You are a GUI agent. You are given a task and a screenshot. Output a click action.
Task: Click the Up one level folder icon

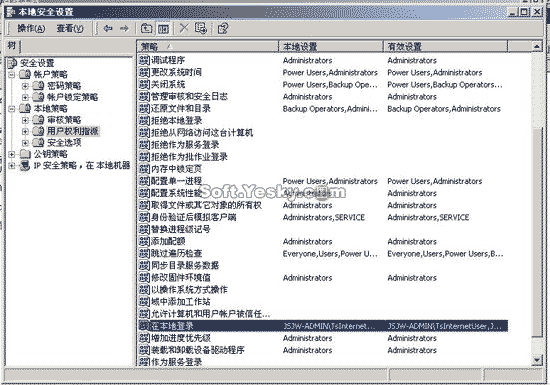(x=146, y=28)
